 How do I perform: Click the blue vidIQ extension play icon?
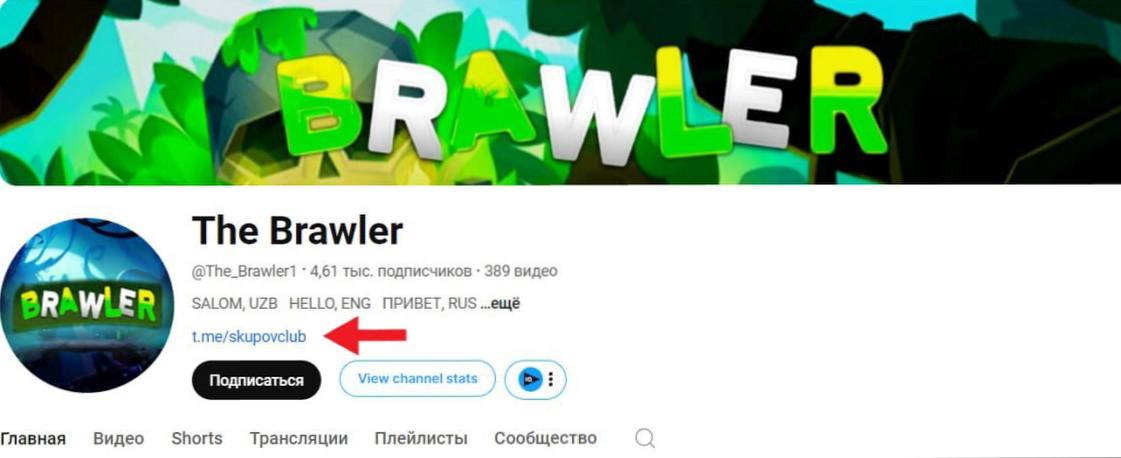pos(529,379)
